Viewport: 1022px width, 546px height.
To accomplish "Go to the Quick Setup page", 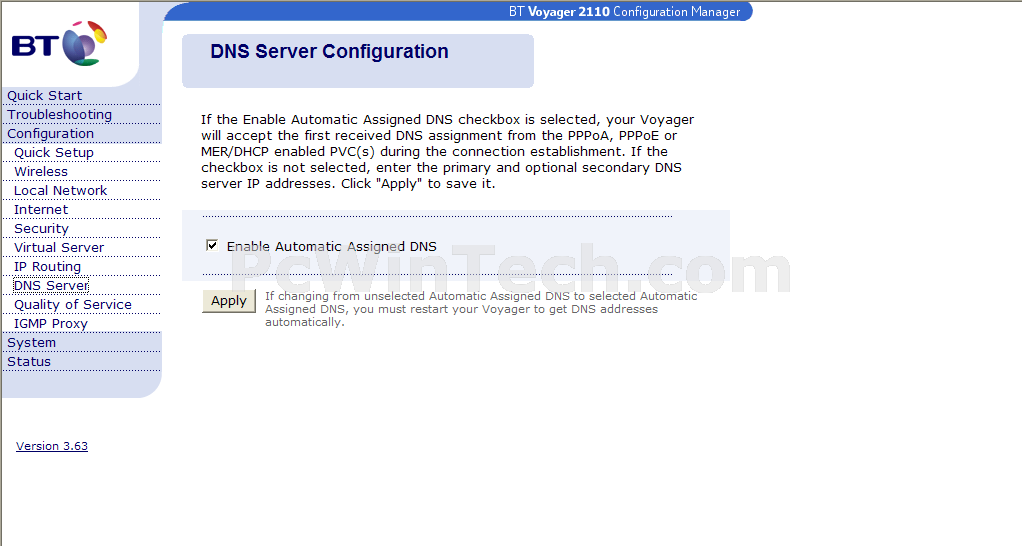I will click(x=54, y=152).
